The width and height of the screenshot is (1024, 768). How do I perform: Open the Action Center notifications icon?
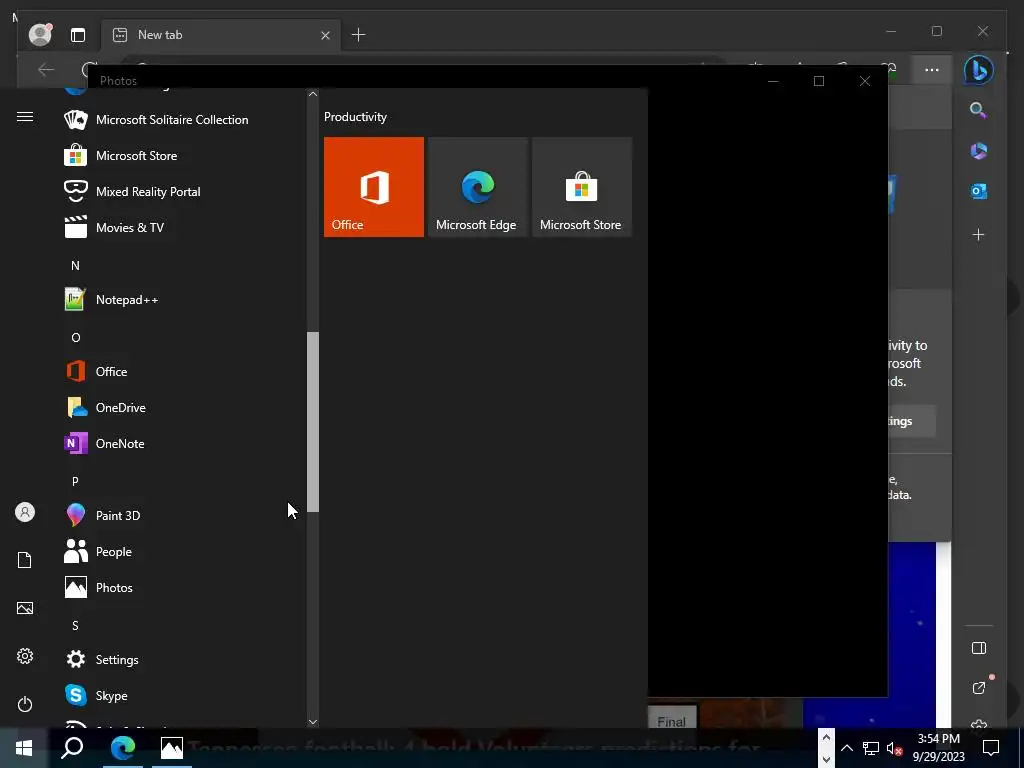pos(991,748)
